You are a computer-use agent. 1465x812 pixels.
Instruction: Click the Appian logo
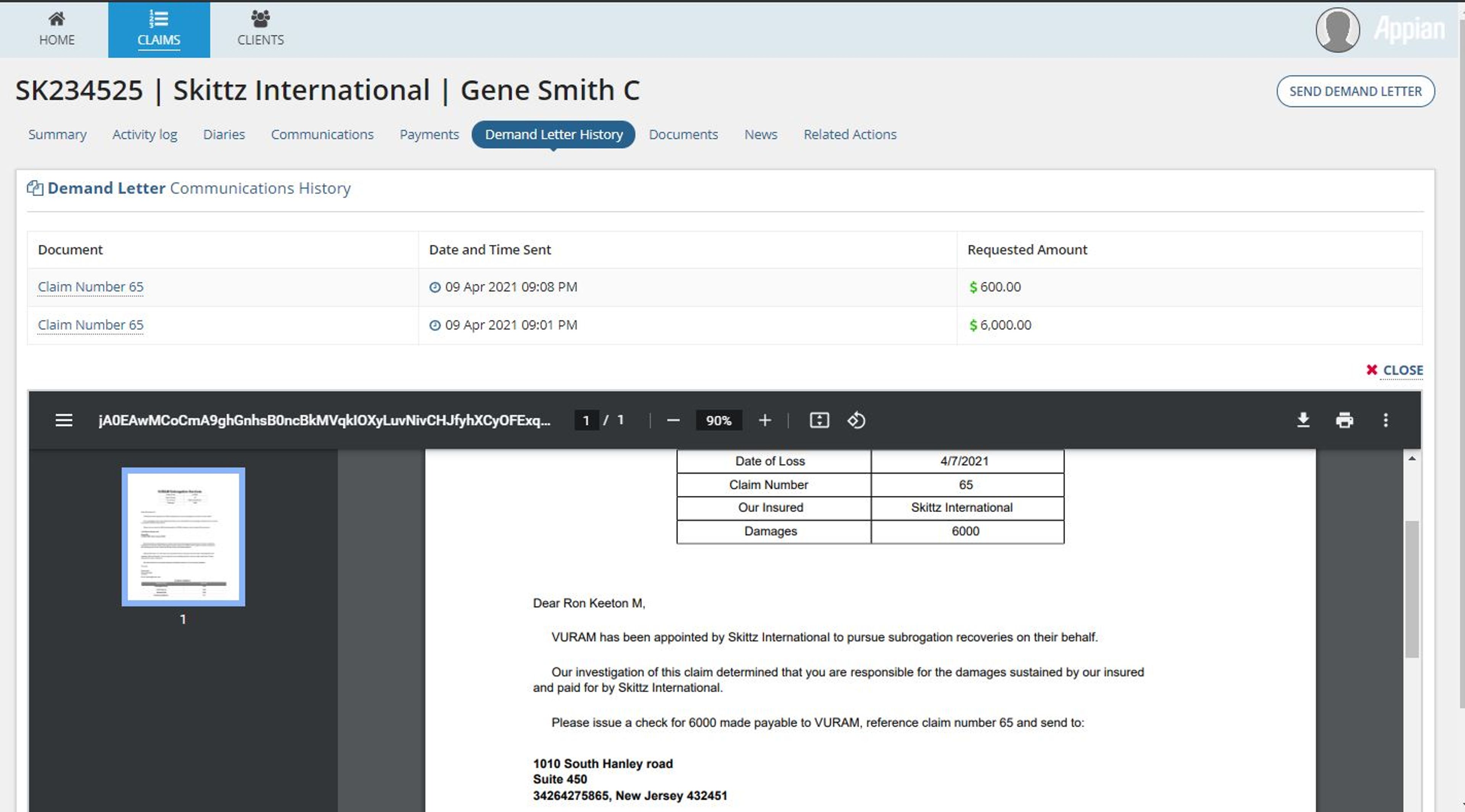point(1409,30)
